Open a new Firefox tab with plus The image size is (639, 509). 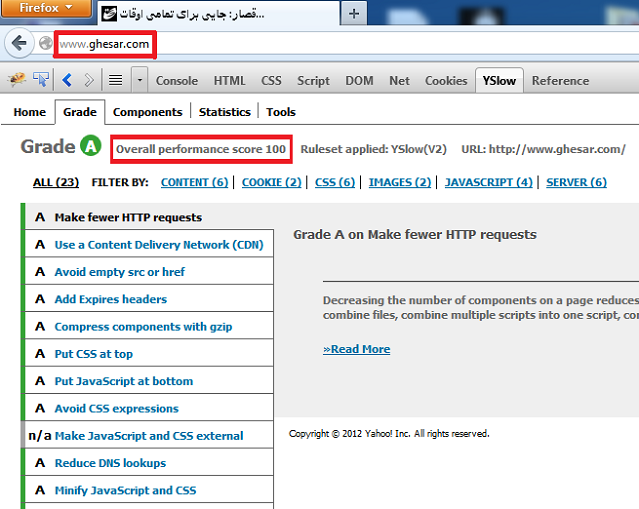pos(354,14)
